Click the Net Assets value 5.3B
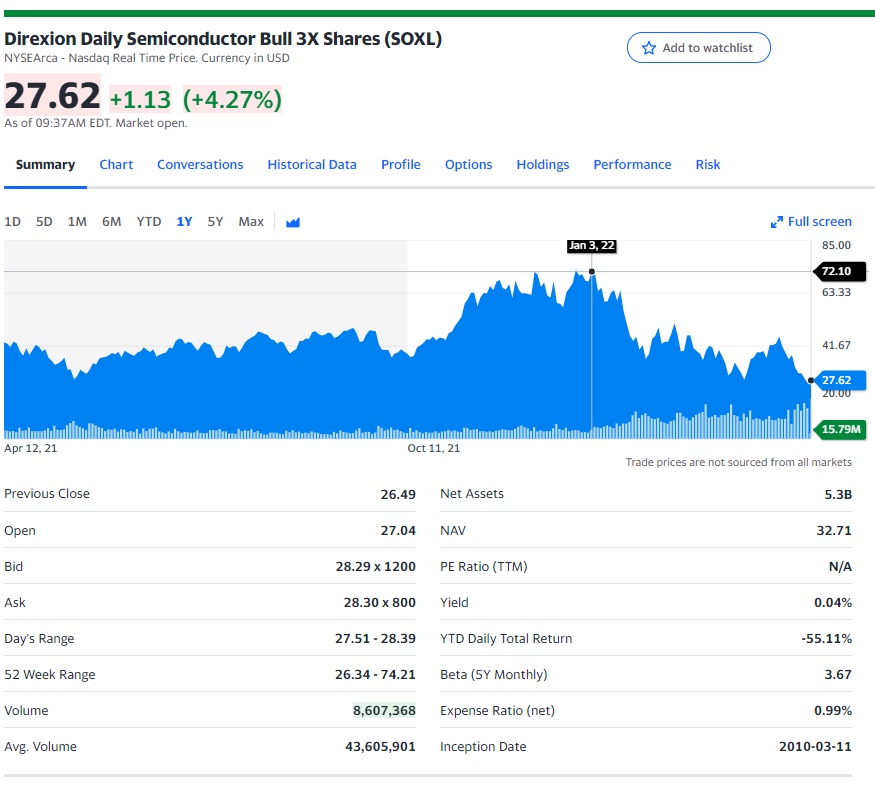 838,495
